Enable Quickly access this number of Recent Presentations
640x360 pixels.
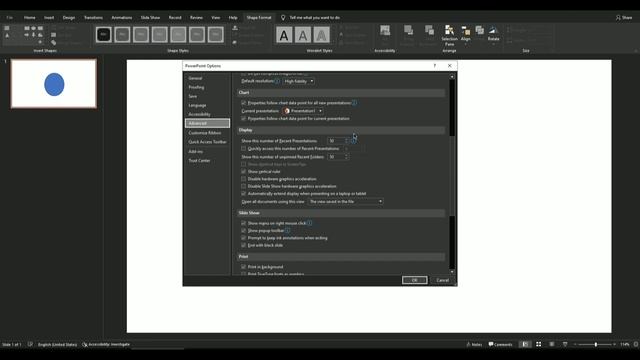(244, 149)
